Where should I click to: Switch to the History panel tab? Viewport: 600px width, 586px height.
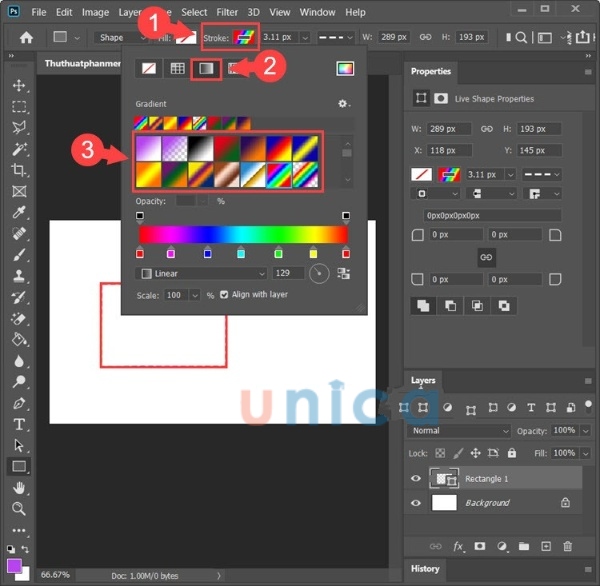(425, 569)
